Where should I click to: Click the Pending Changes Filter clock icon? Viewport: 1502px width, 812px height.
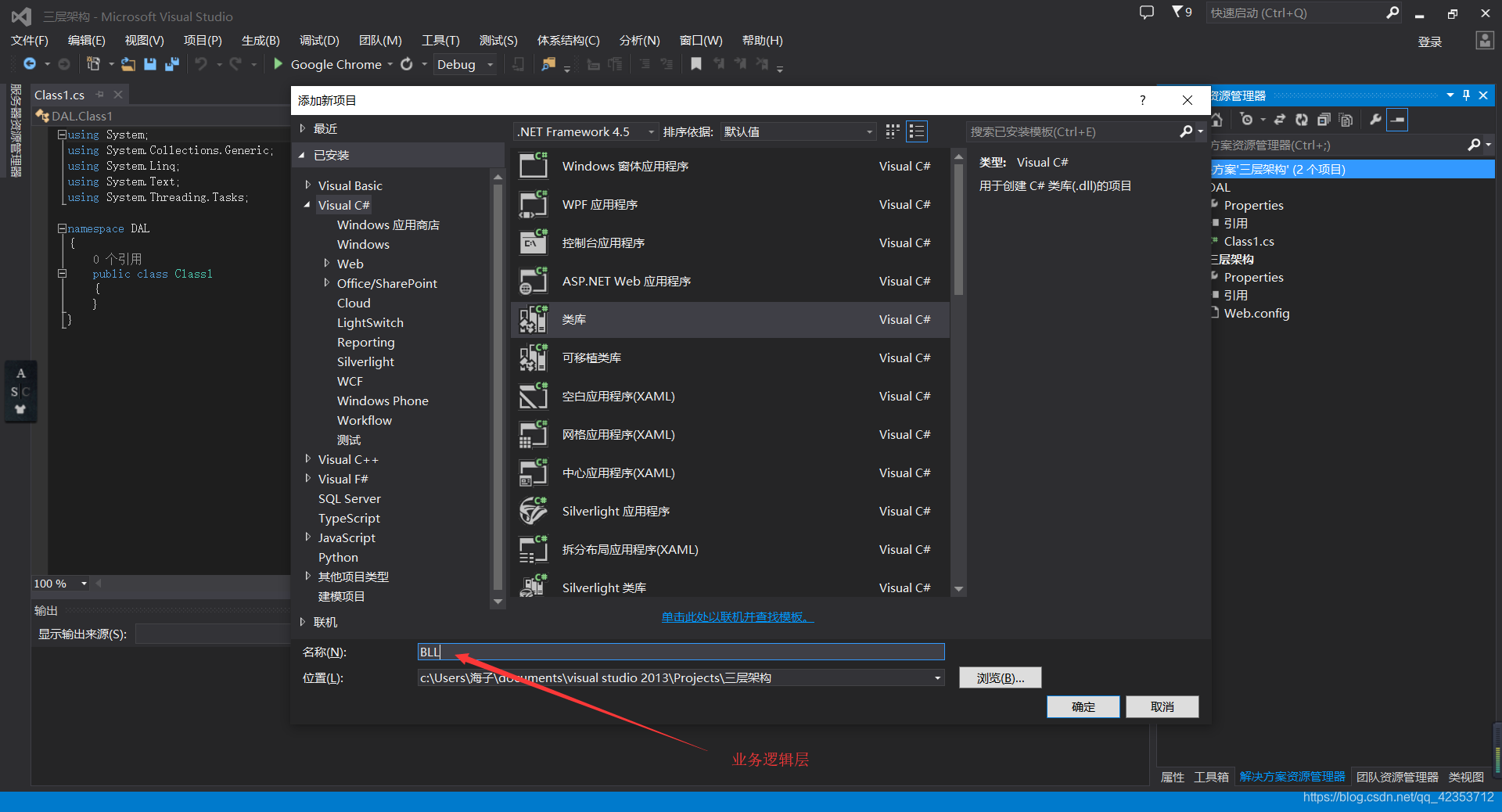point(1247,120)
